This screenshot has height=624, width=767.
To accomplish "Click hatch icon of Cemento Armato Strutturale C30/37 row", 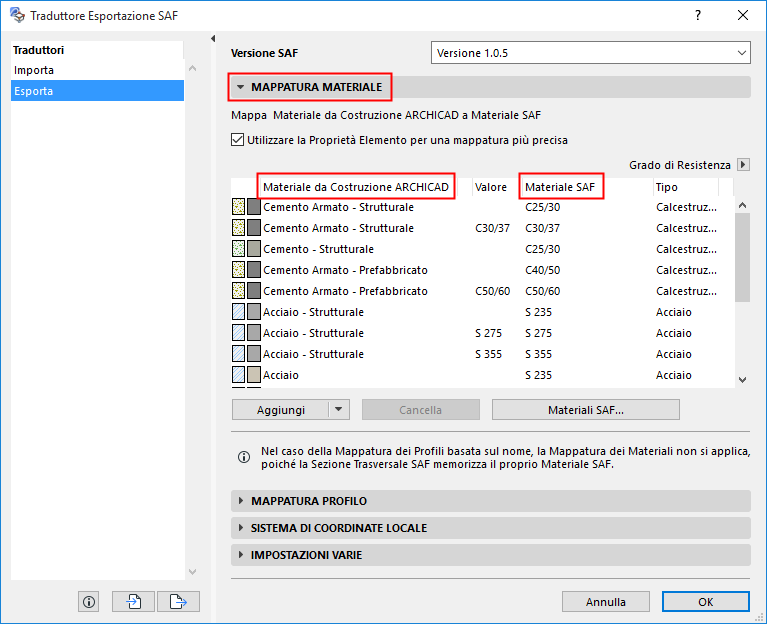I will tap(238, 228).
